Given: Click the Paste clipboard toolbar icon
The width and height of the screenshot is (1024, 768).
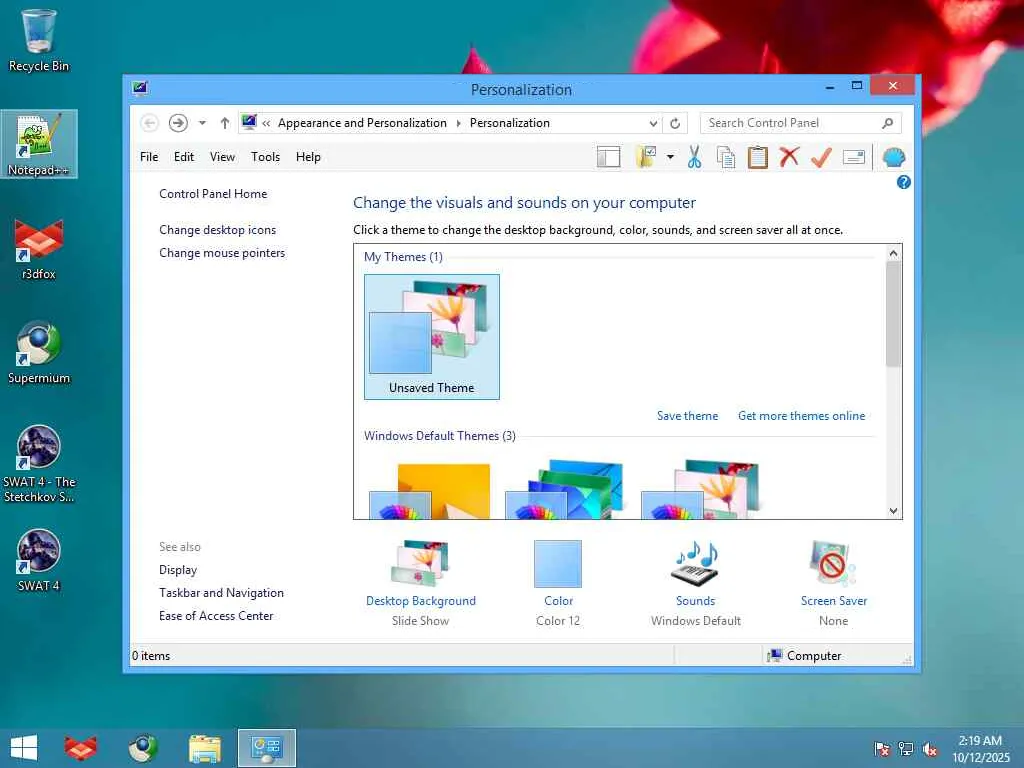Looking at the screenshot, I should coord(757,157).
